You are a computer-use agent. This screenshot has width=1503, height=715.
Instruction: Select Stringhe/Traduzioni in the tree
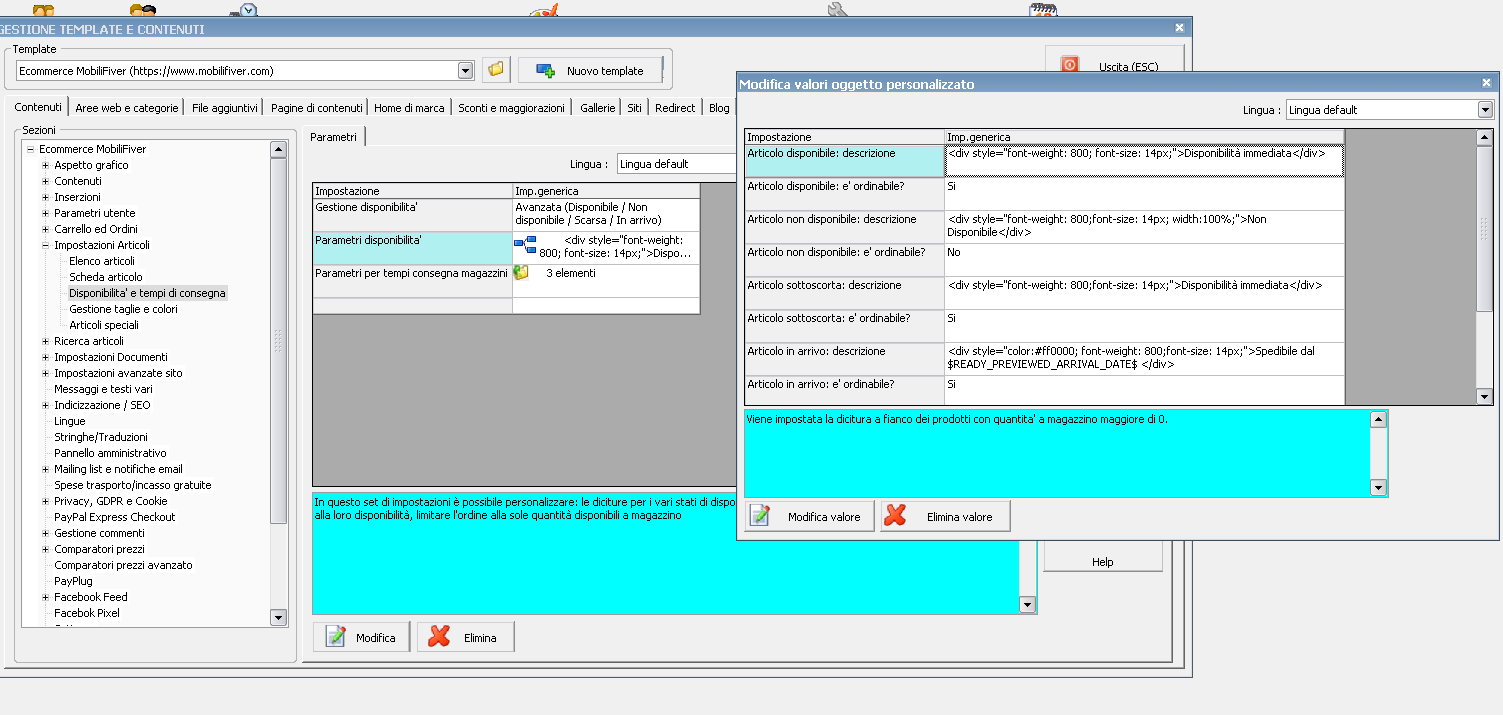coord(101,437)
